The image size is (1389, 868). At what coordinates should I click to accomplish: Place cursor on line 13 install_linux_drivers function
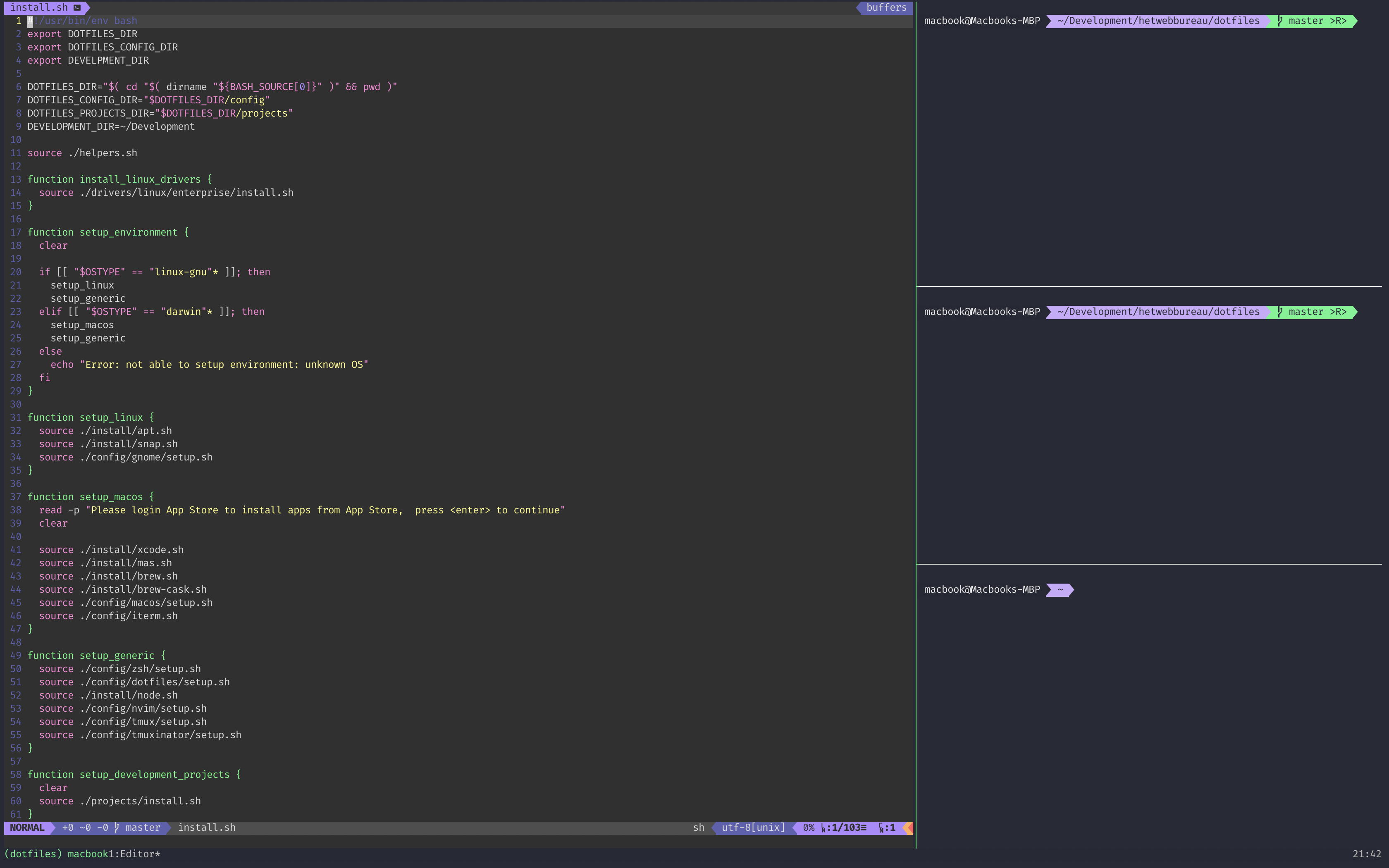139,179
